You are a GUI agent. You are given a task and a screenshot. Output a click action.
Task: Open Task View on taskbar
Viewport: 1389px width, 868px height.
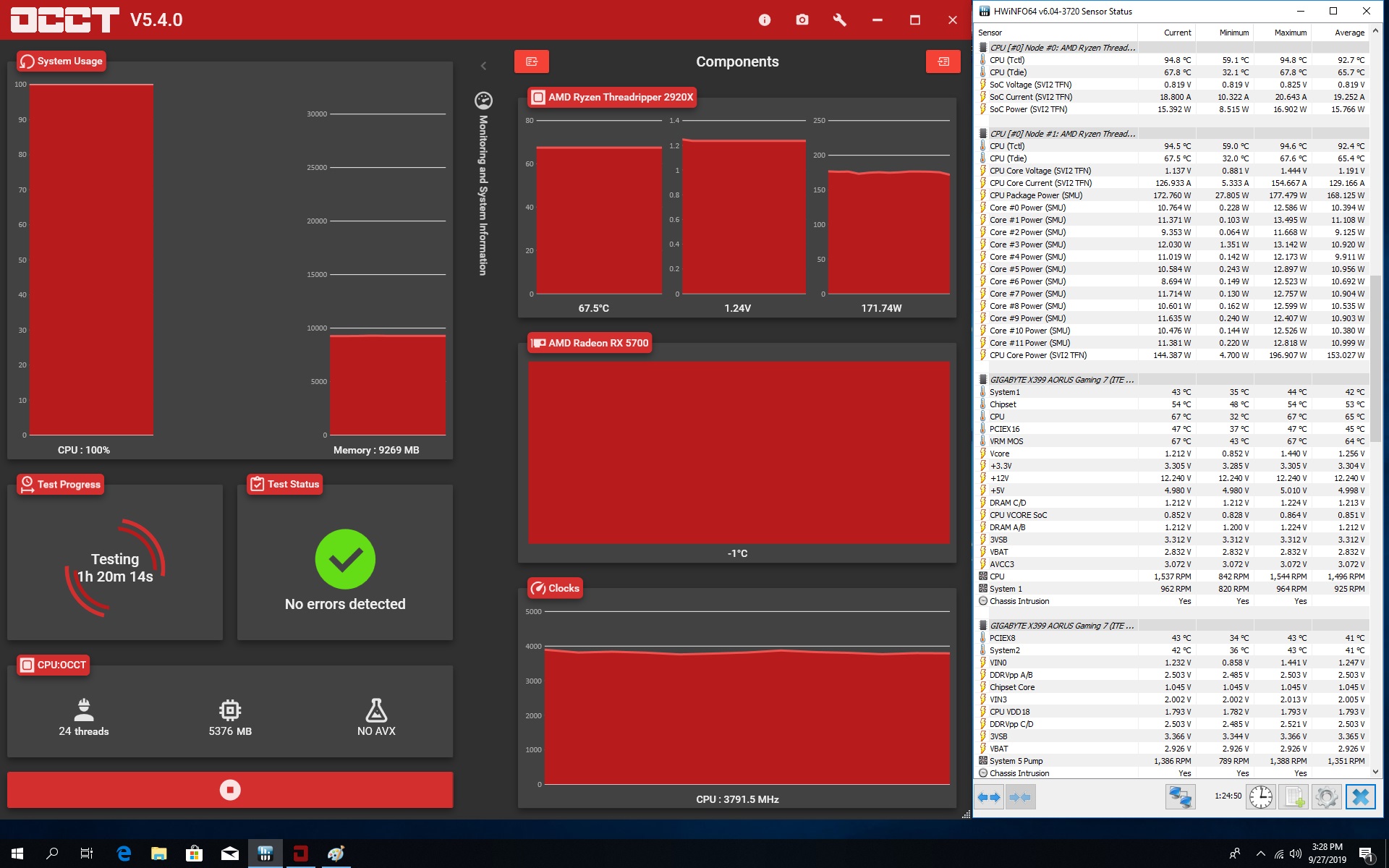[x=87, y=854]
